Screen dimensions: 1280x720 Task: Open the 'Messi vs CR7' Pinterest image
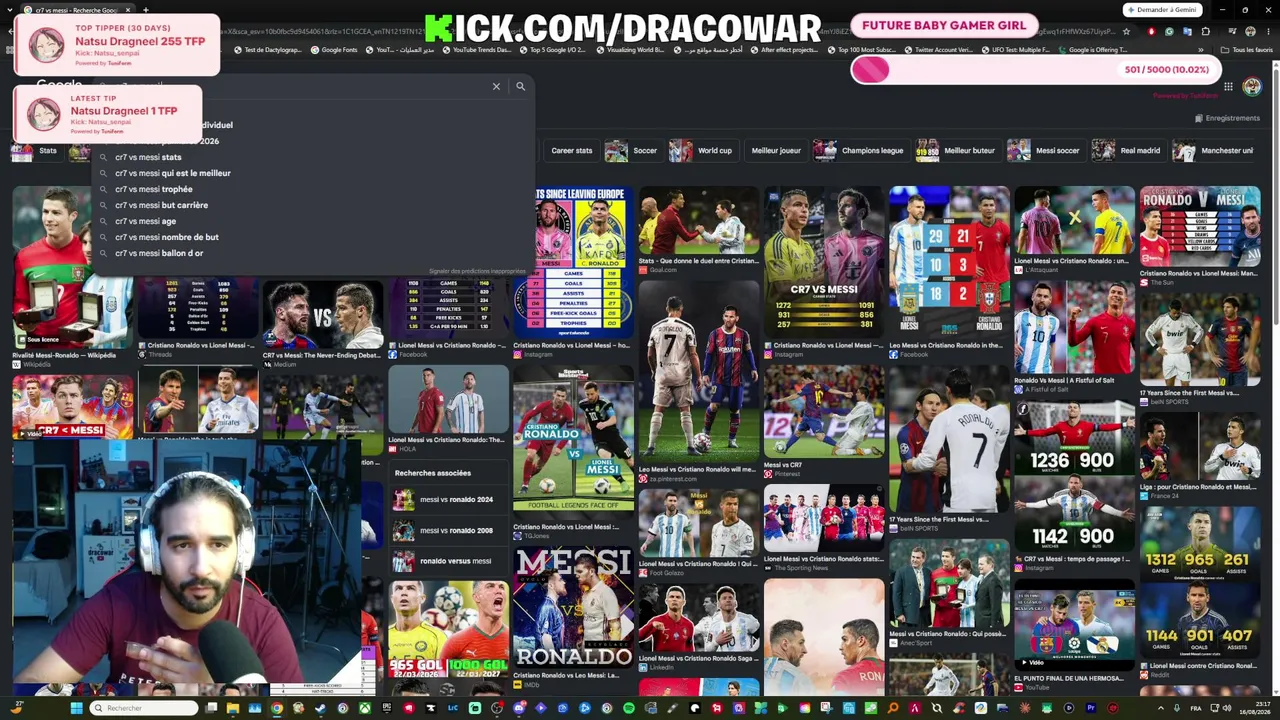tap(824, 411)
